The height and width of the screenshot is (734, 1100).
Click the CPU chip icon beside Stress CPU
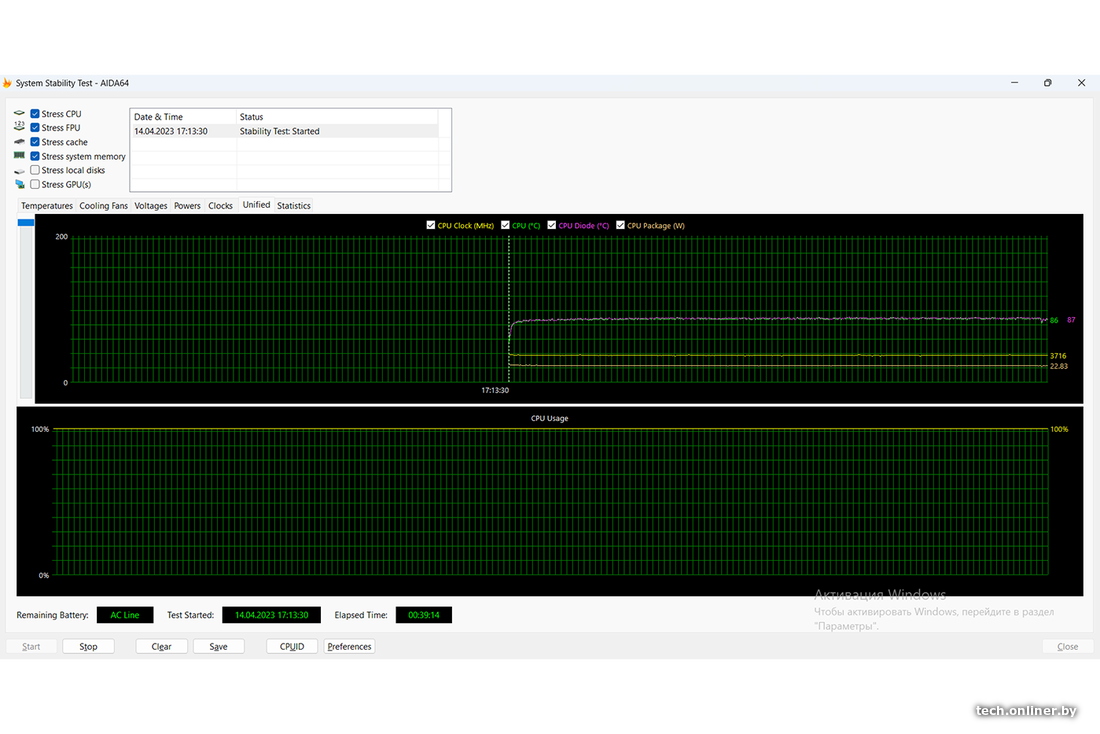19,114
